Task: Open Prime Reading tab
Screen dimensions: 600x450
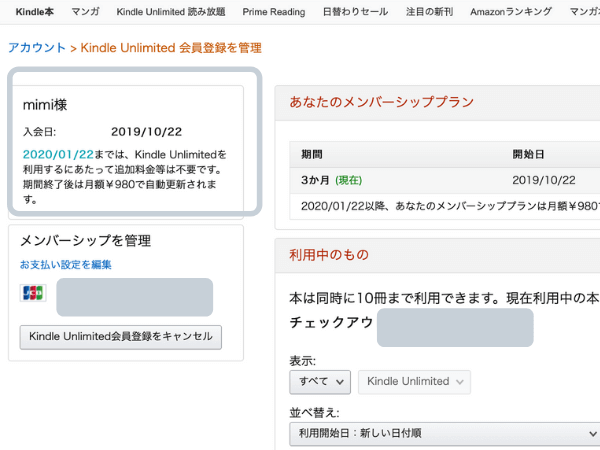Action: coord(274,12)
